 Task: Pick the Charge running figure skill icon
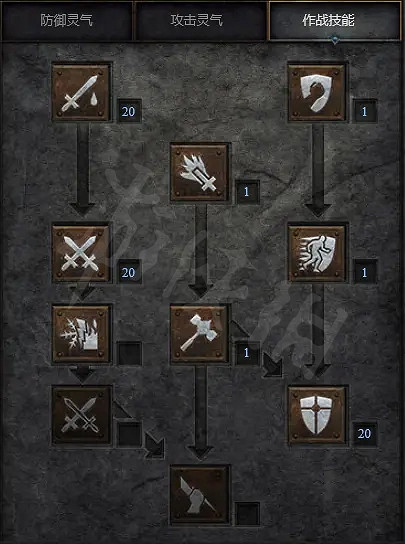(318, 253)
